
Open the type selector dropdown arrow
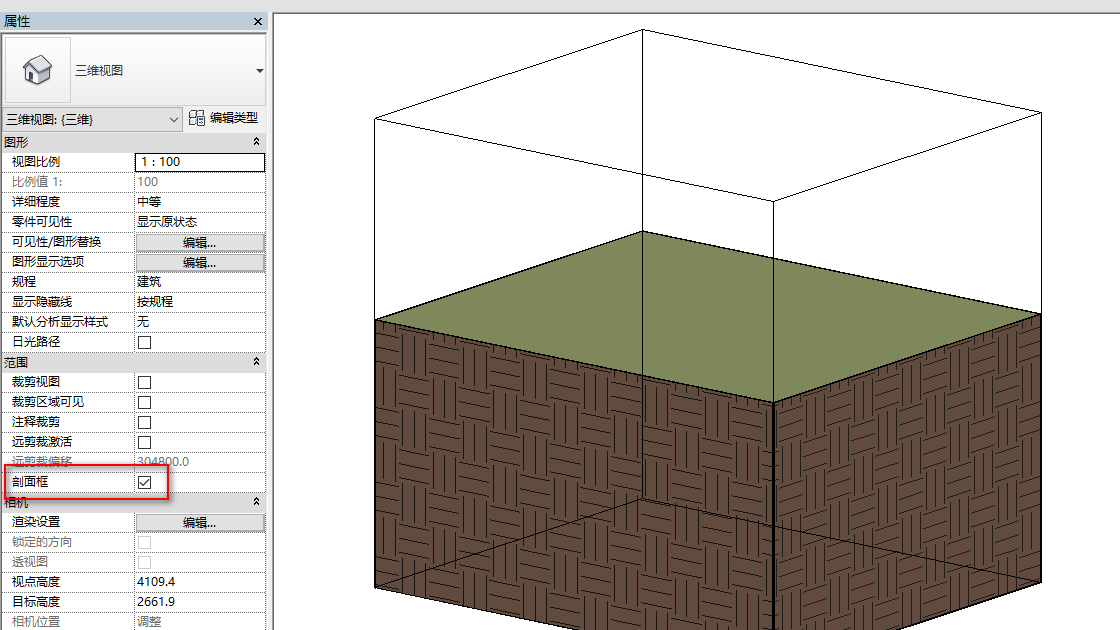coord(259,71)
